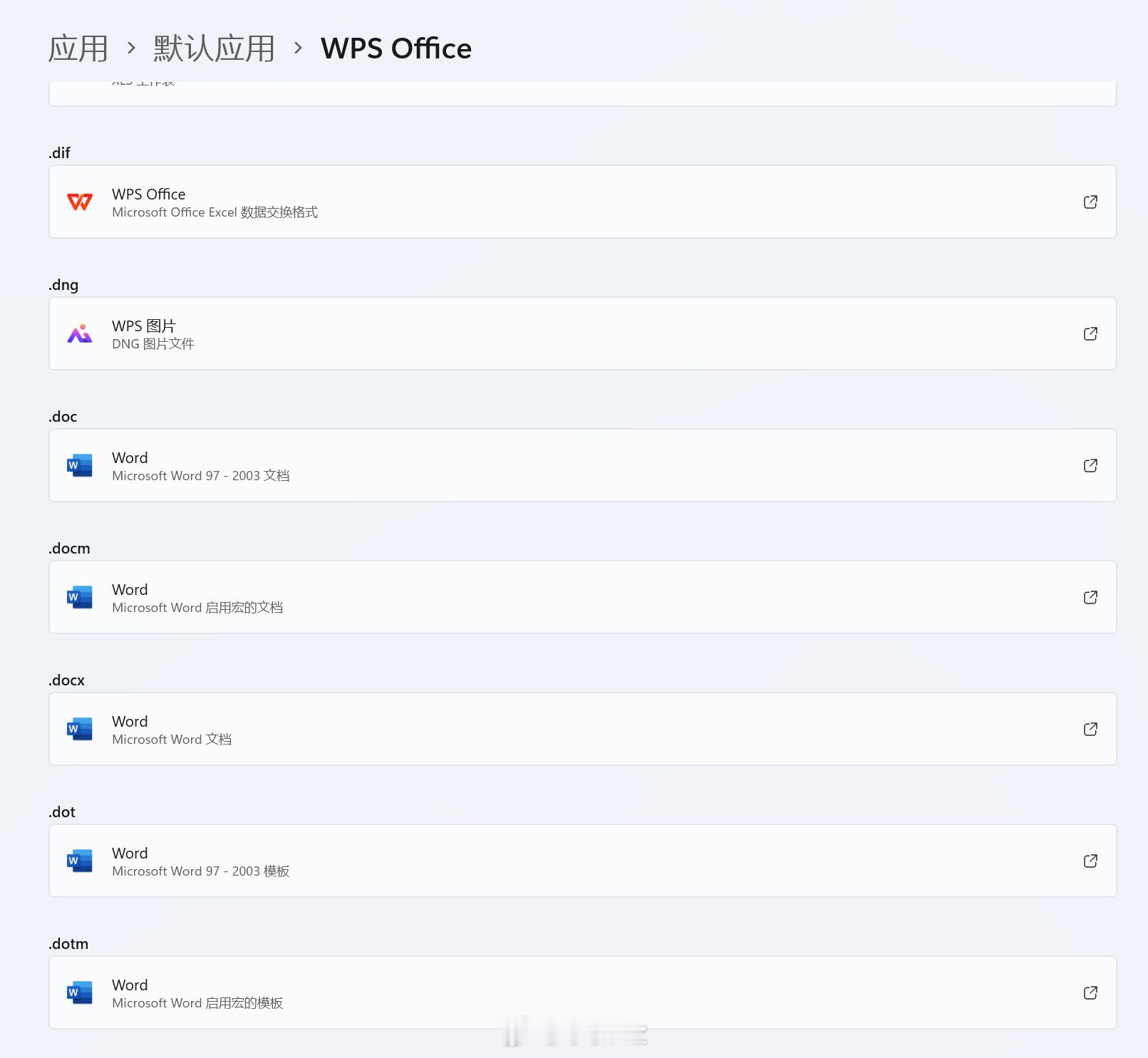This screenshot has height=1058, width=1148.
Task: Open the default app picker for the .dng row
Action: [1090, 333]
